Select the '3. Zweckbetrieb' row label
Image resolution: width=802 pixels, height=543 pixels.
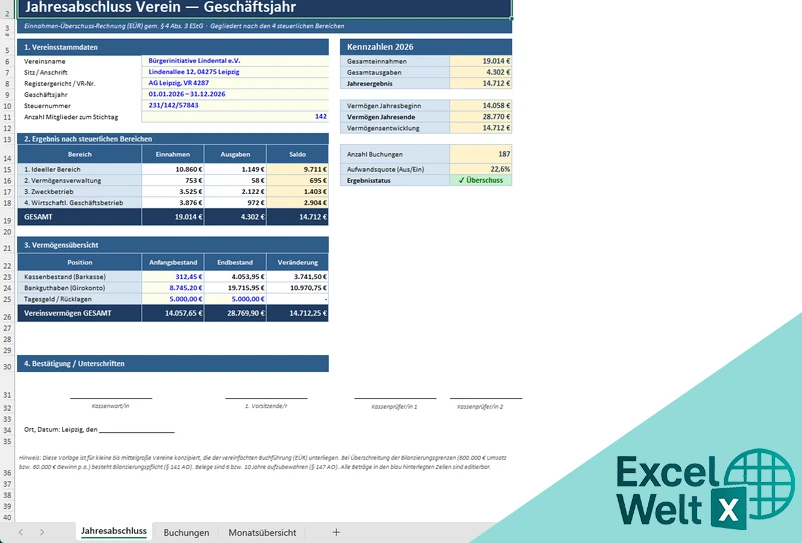coord(79,192)
